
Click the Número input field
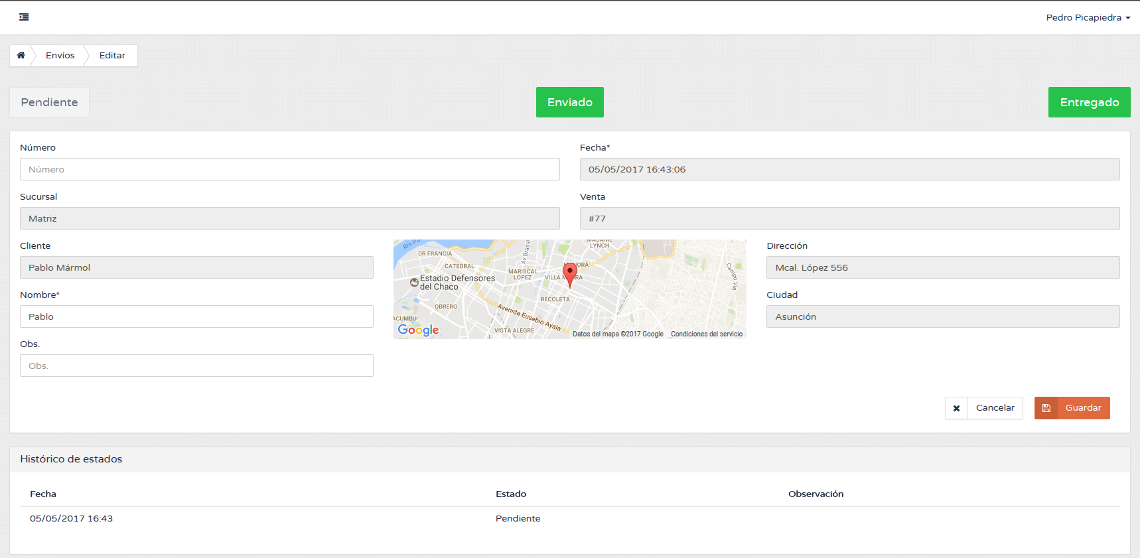(289, 170)
